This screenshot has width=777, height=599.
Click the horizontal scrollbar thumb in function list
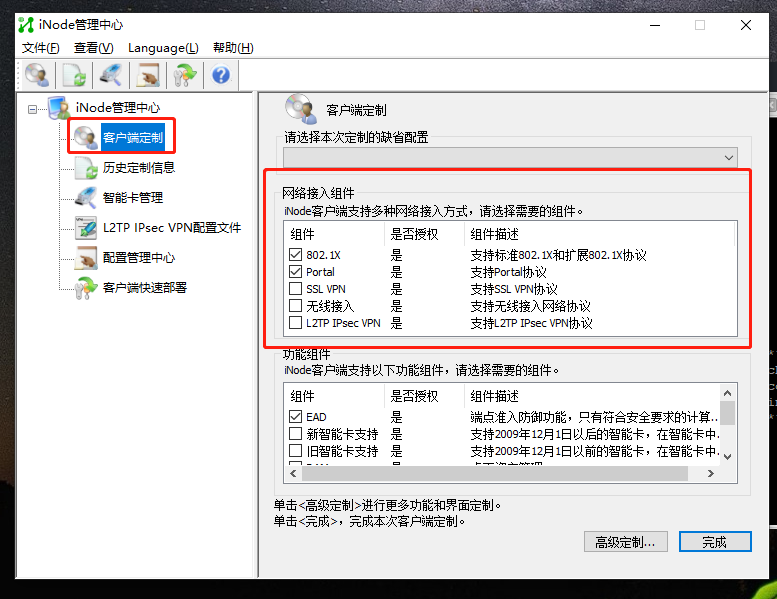point(495,474)
